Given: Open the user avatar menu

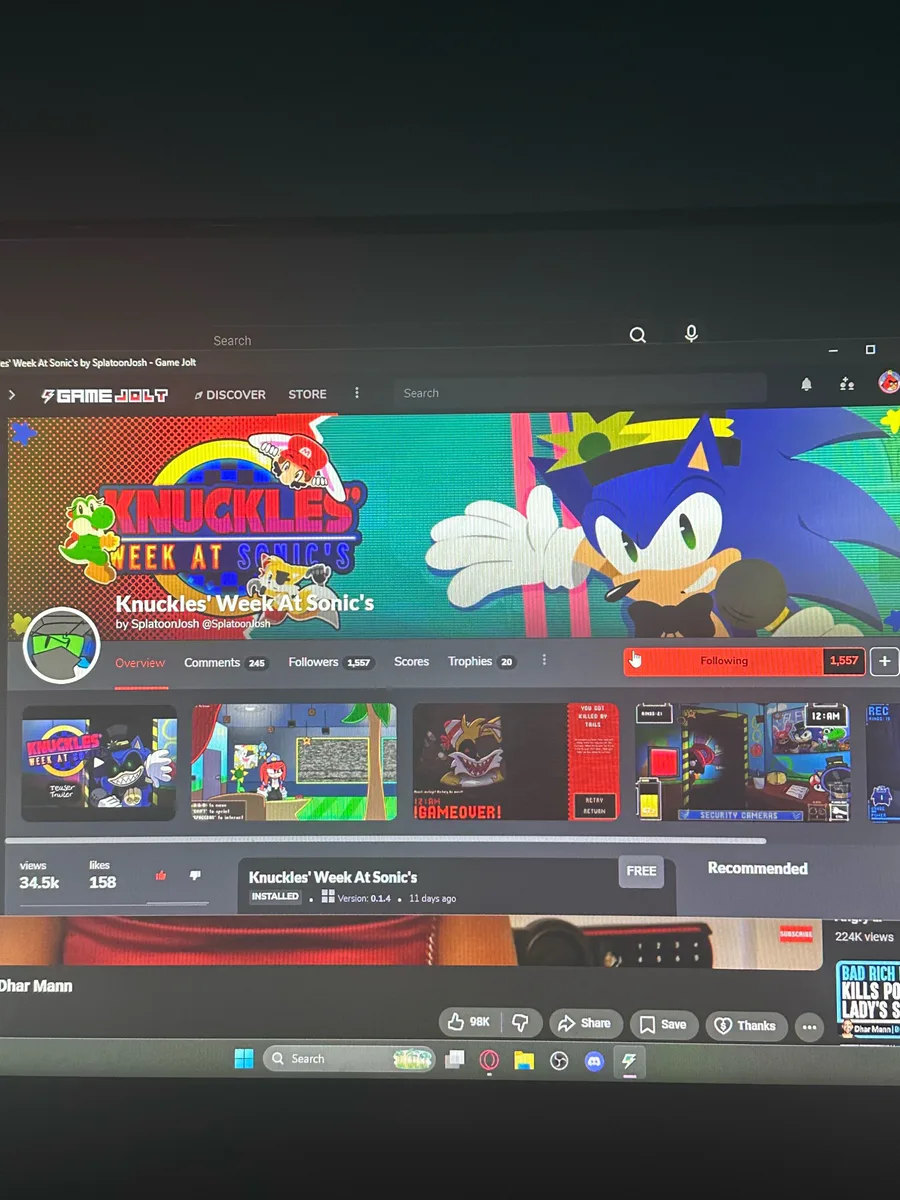Looking at the screenshot, I should 888,382.
